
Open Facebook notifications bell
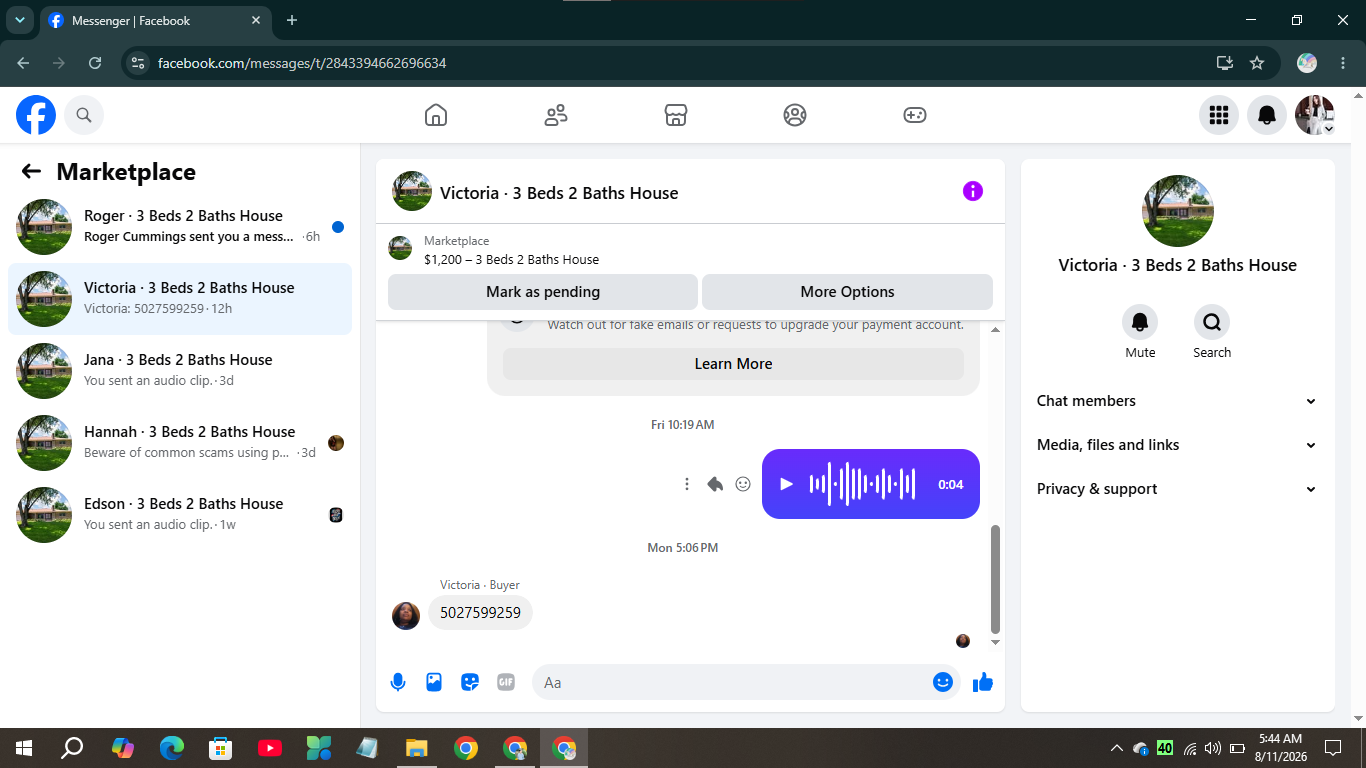pos(1267,115)
